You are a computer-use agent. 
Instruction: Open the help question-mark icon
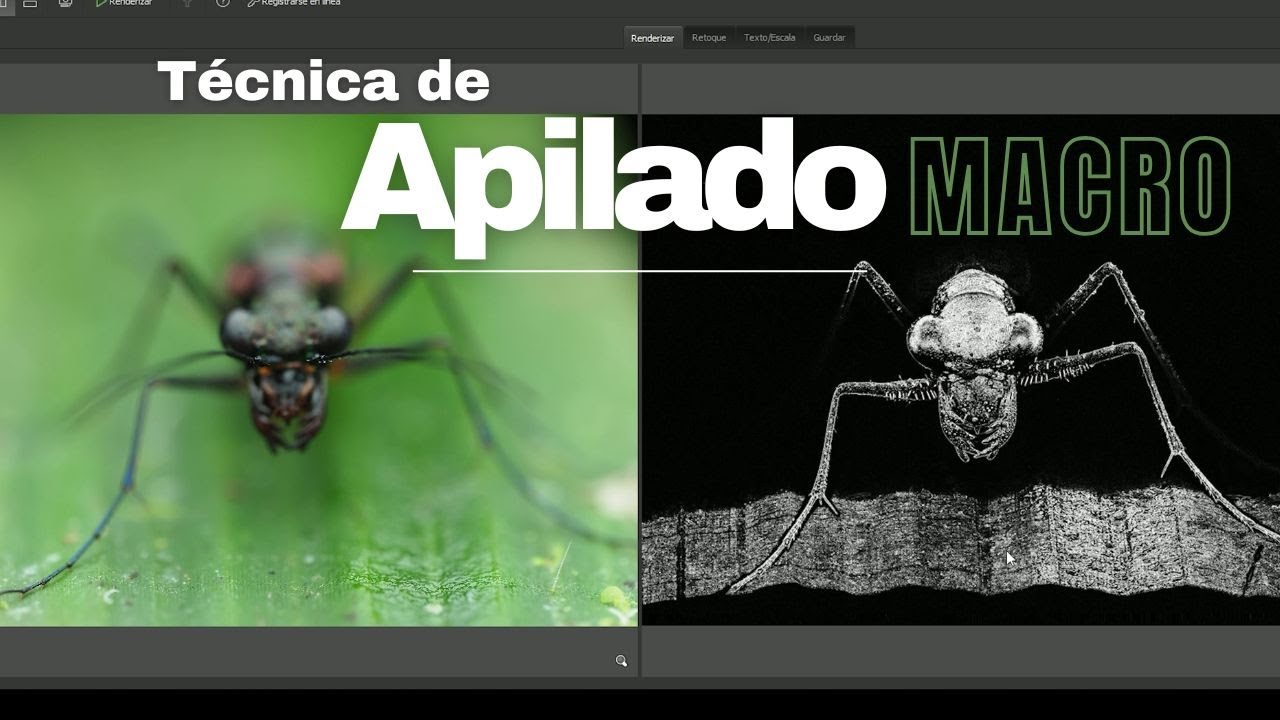pos(223,3)
